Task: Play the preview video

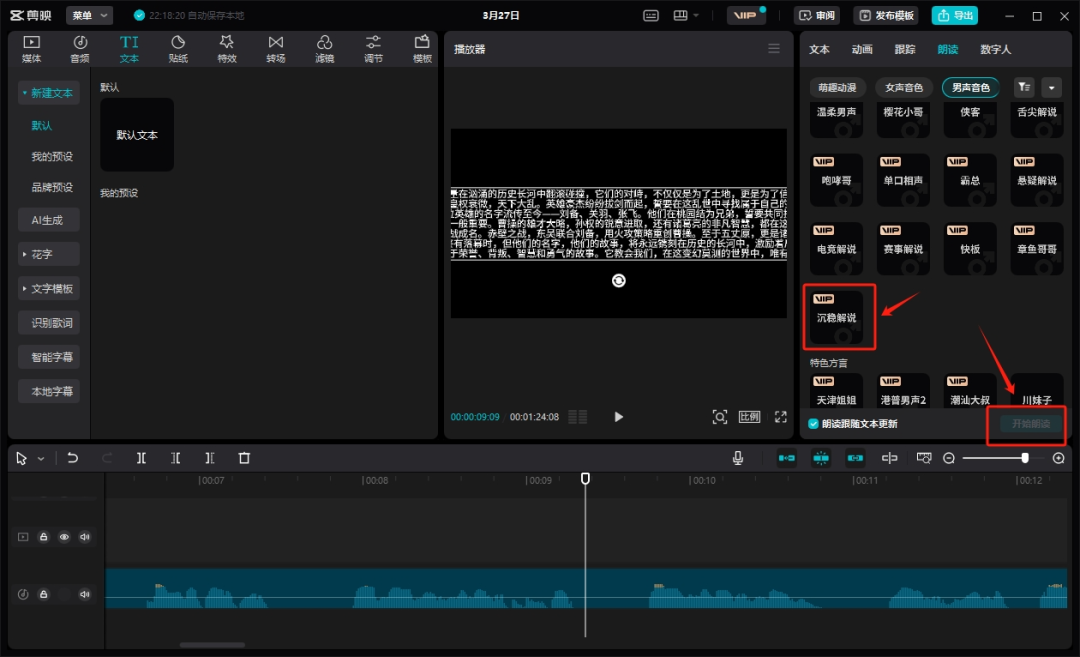Action: 619,417
